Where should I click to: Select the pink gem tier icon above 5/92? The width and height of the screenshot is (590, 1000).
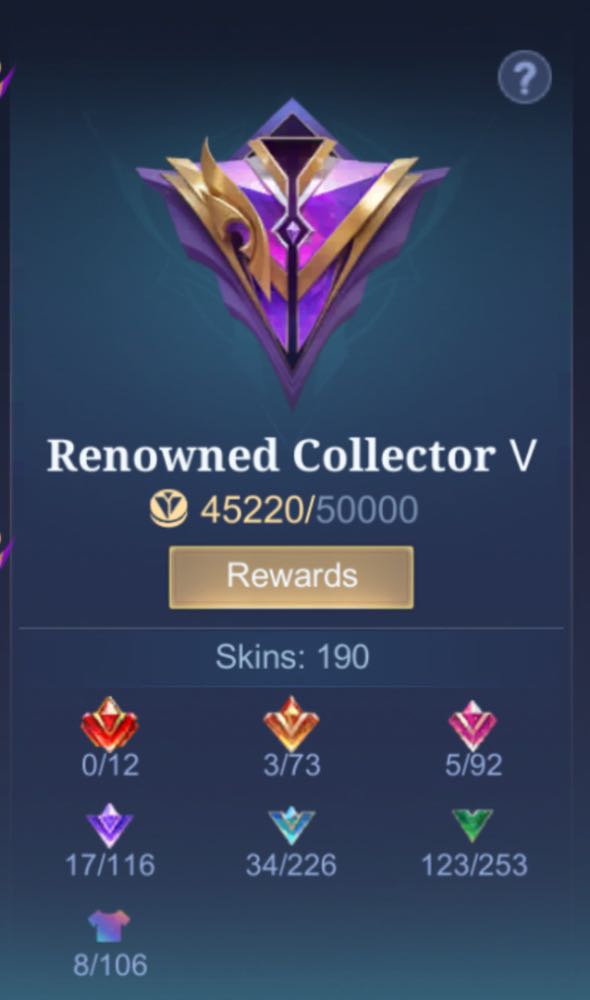pyautogui.click(x=473, y=726)
